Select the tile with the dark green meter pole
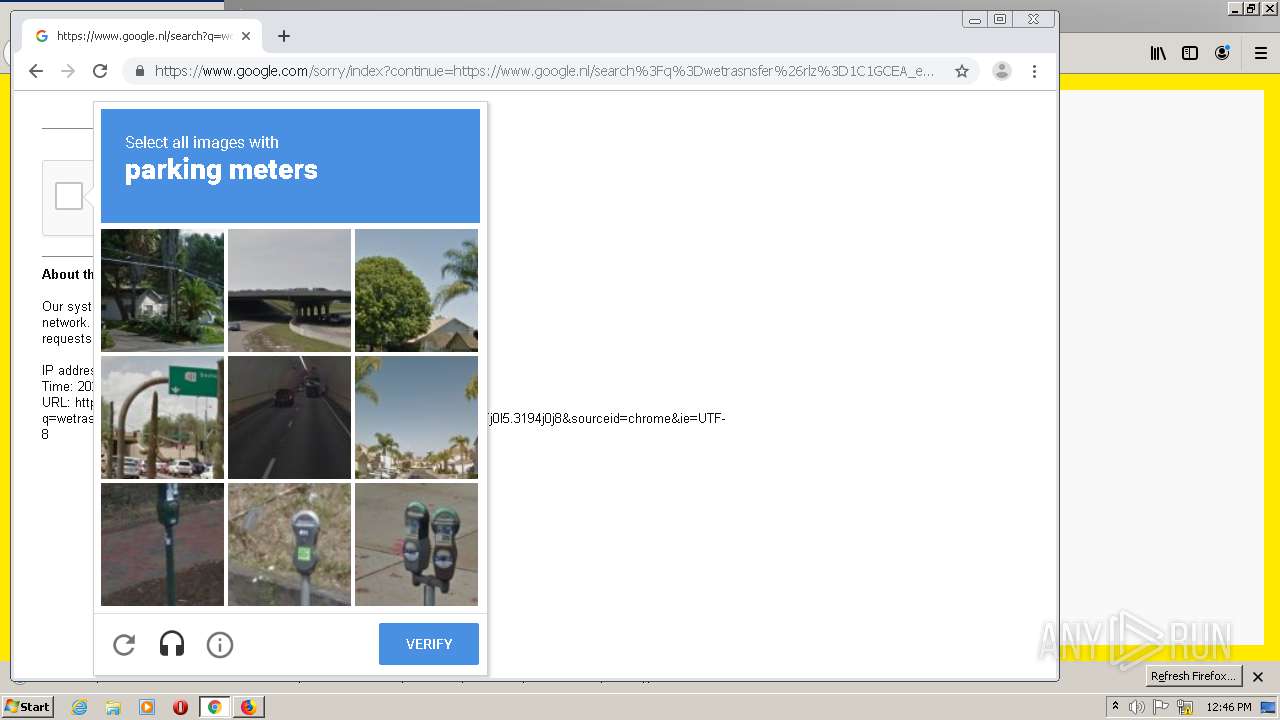The image size is (1280, 720). (x=162, y=544)
